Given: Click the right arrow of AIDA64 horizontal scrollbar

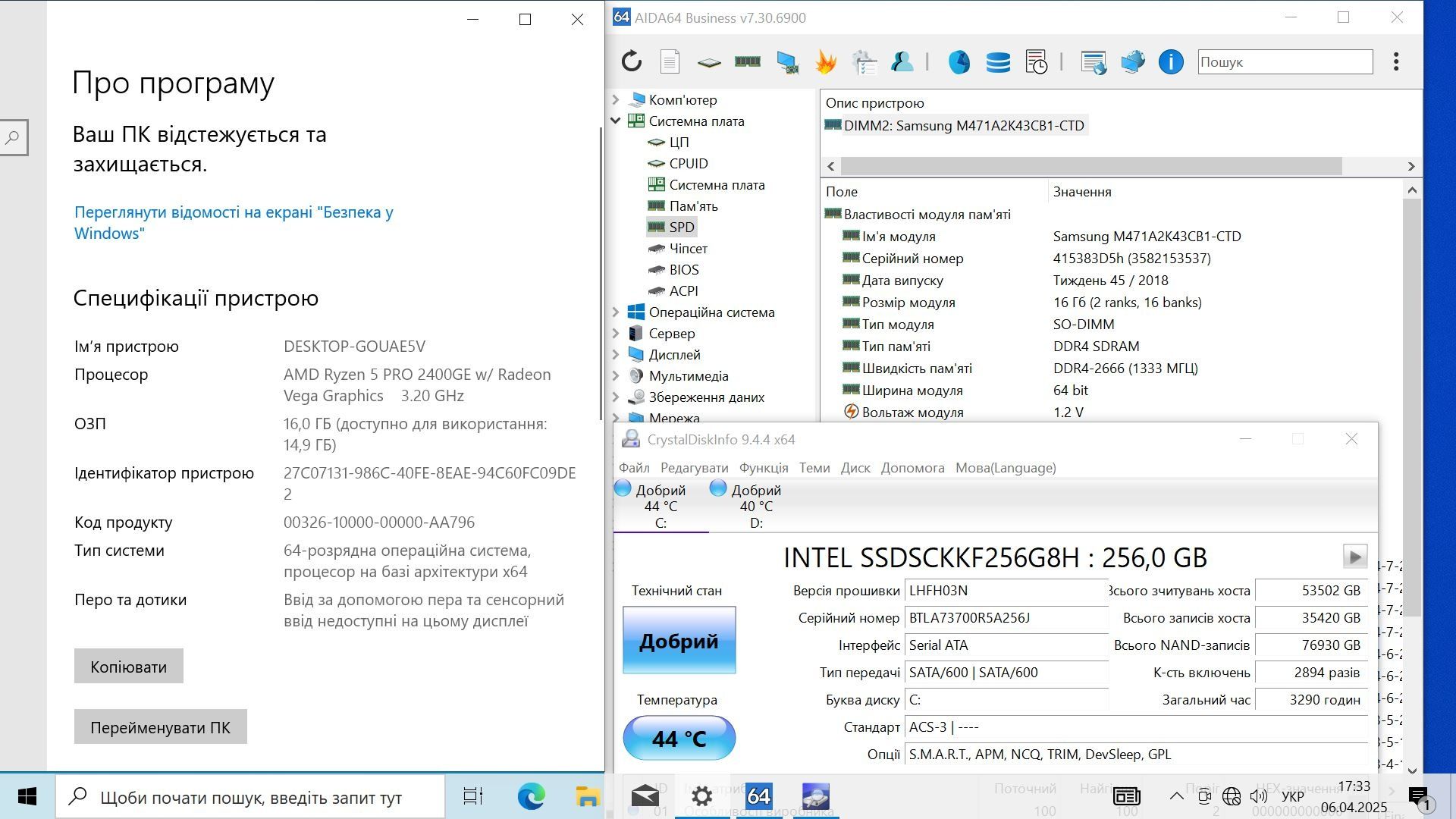Looking at the screenshot, I should tap(1411, 166).
